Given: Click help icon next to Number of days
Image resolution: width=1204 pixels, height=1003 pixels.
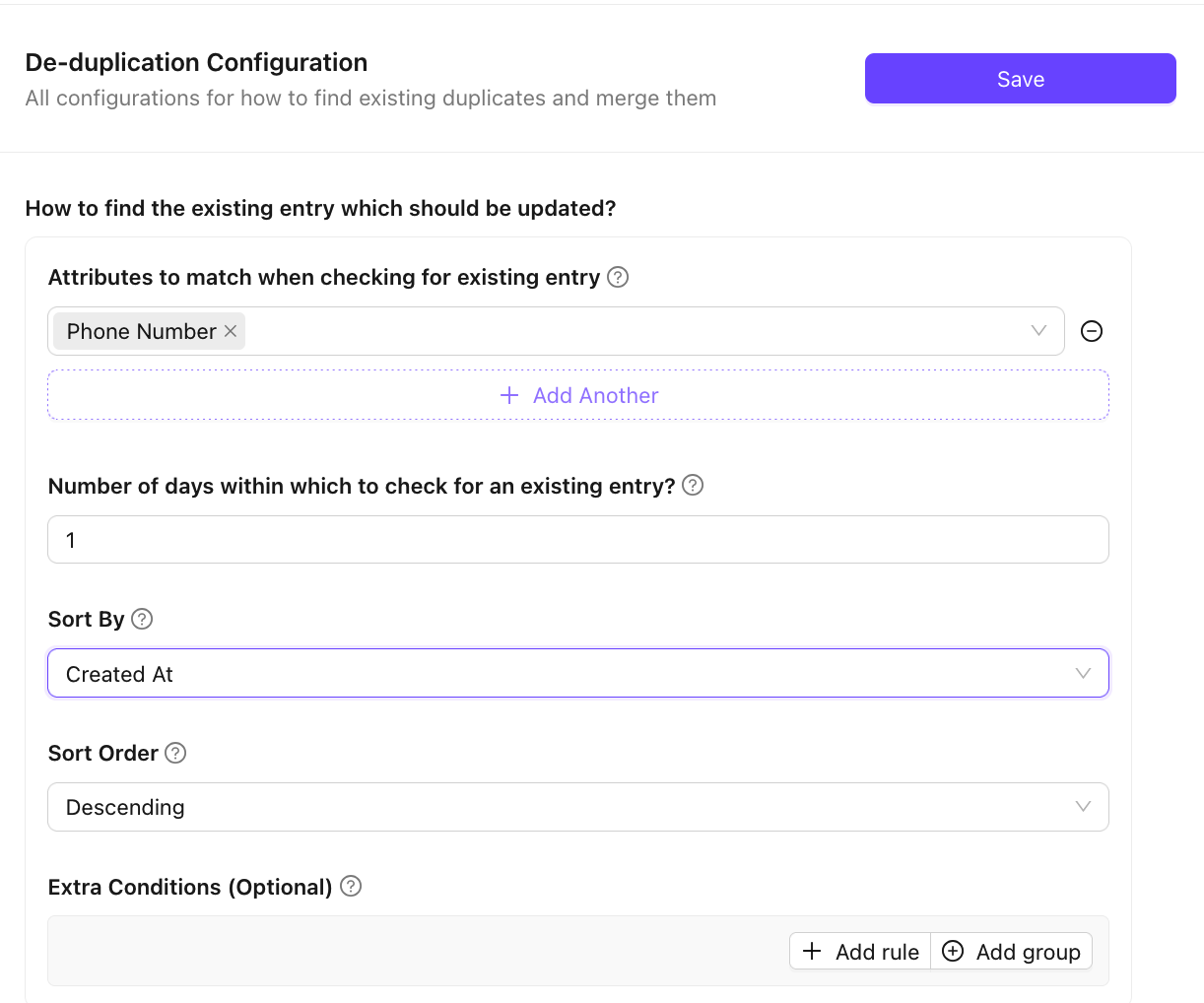Looking at the screenshot, I should pos(693,485).
